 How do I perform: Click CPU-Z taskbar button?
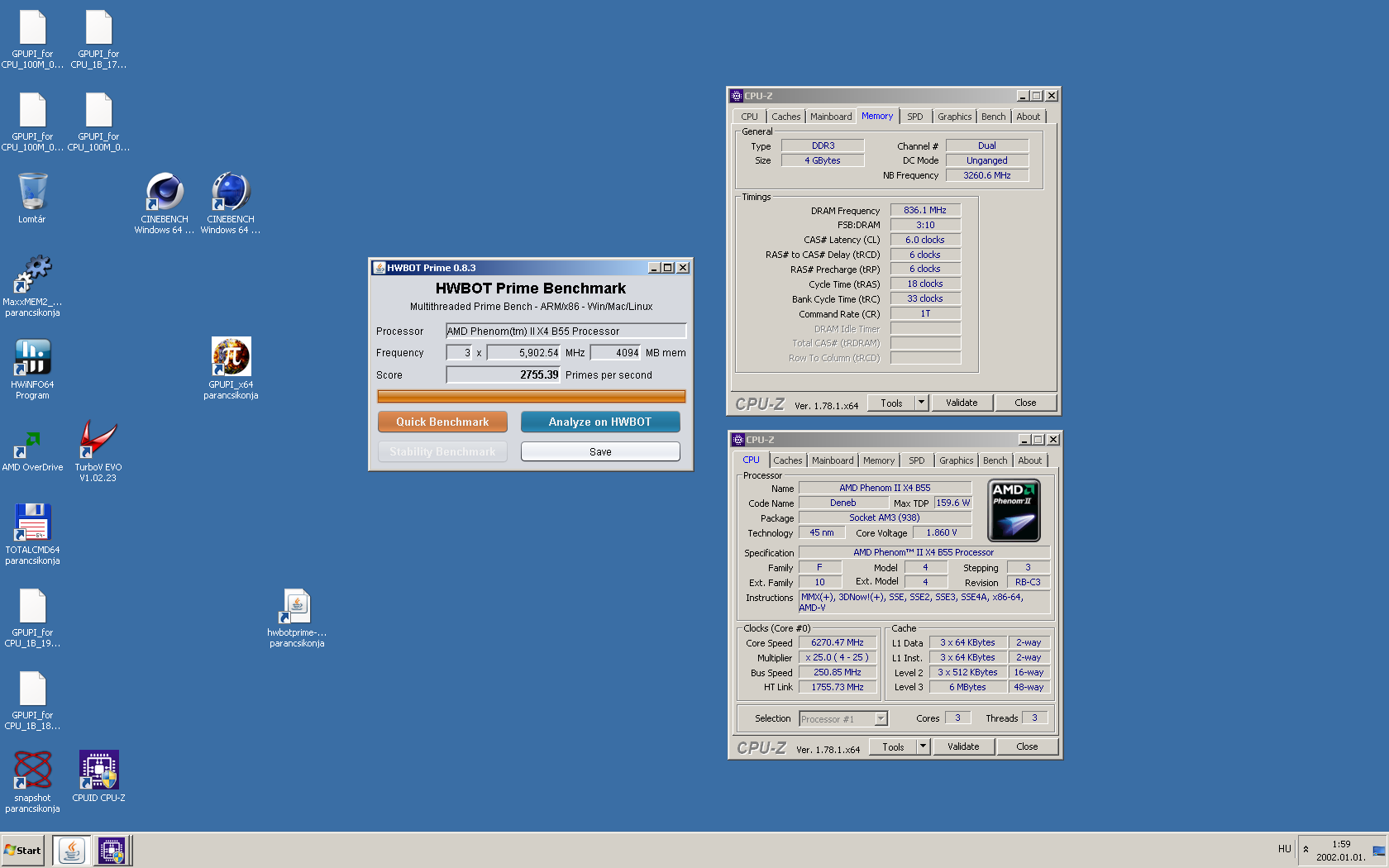click(112, 850)
